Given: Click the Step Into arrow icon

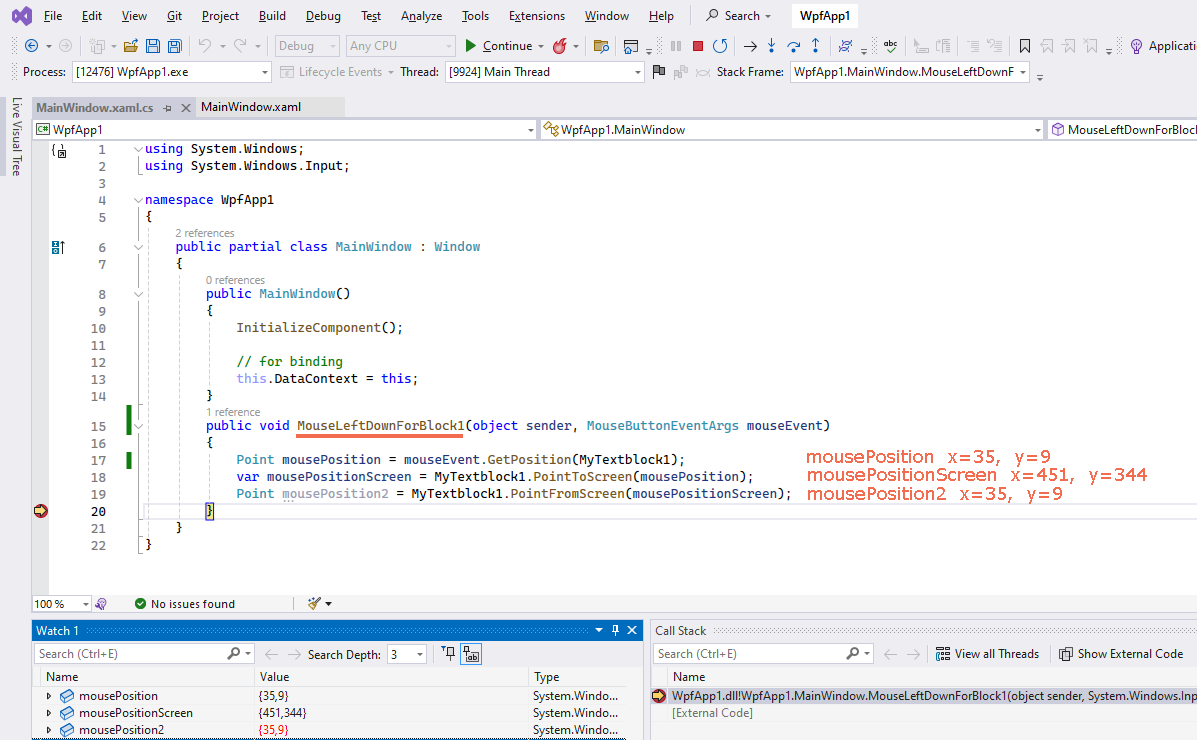Looking at the screenshot, I should coord(771,46).
